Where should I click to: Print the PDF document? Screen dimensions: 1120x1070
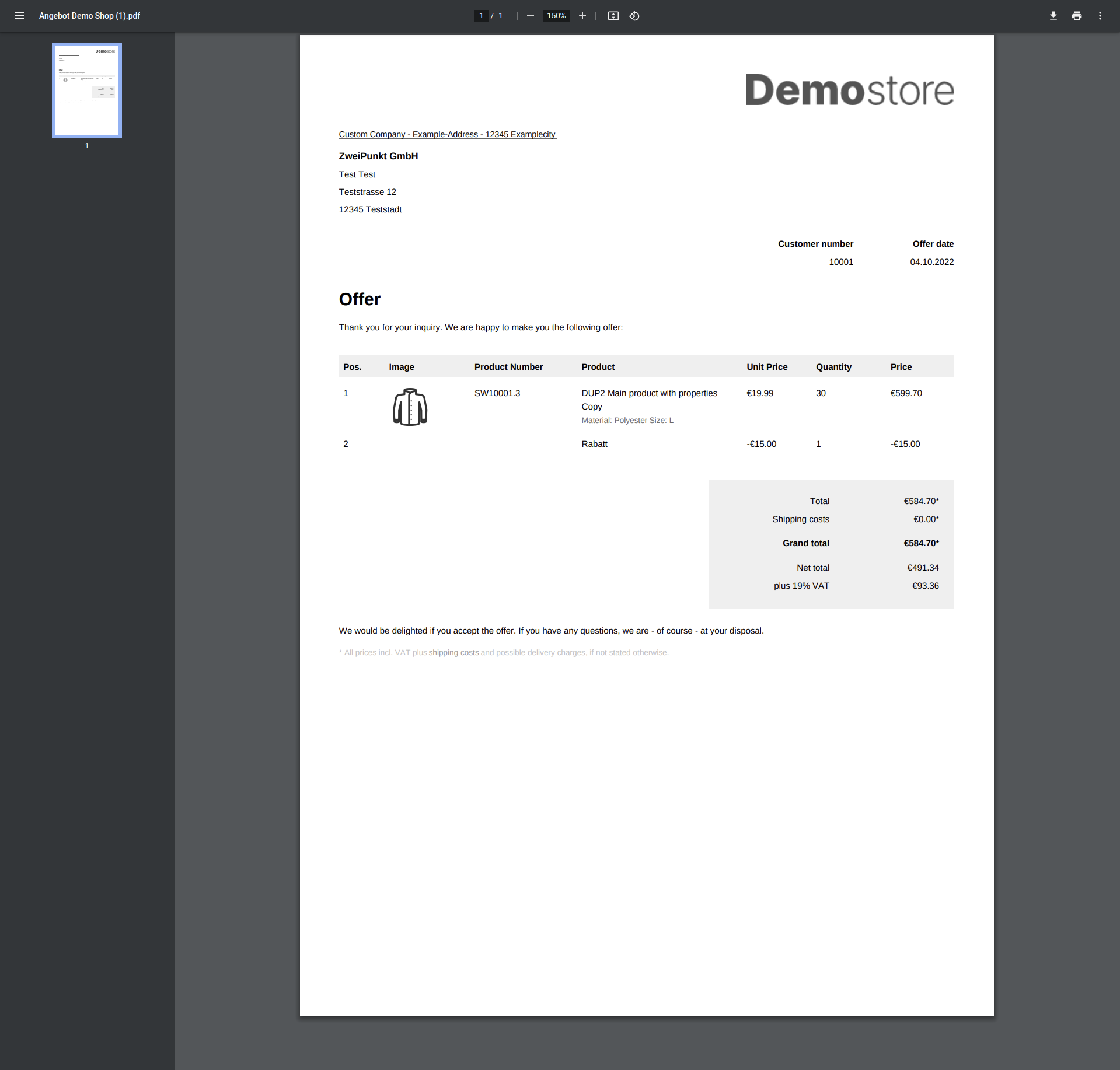point(1077,16)
